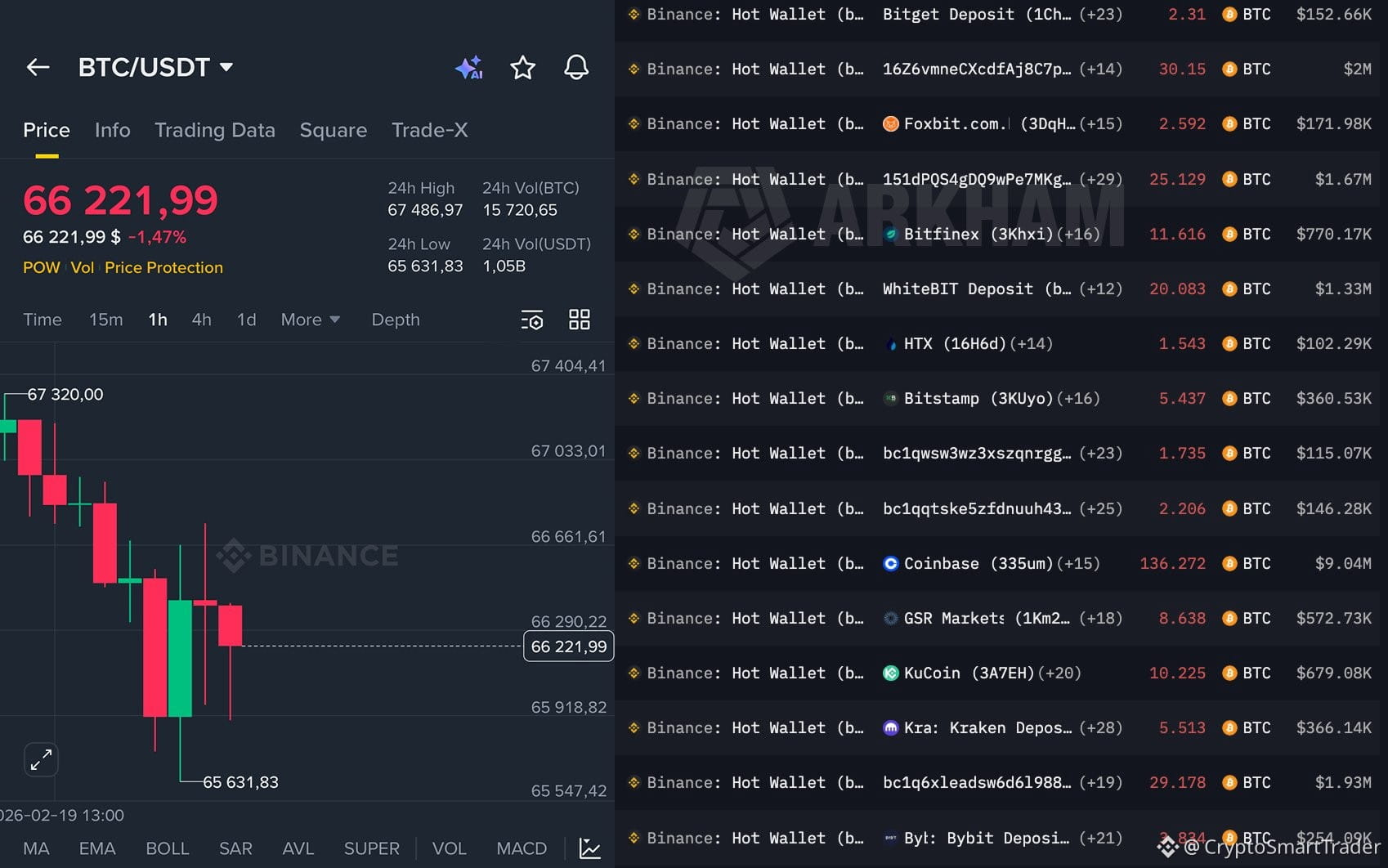The width and height of the screenshot is (1388, 868).
Task: Expand the (+20) KuCoin addresses indicator
Action: click(x=1059, y=673)
